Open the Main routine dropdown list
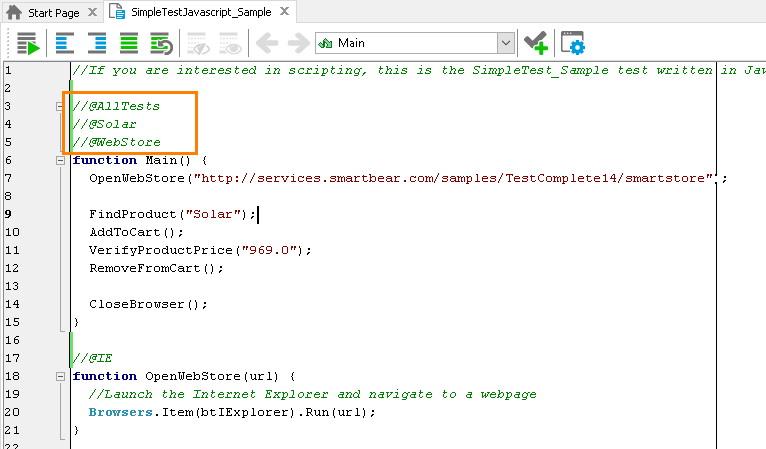Screen dimensions: 766x449 coord(505,43)
